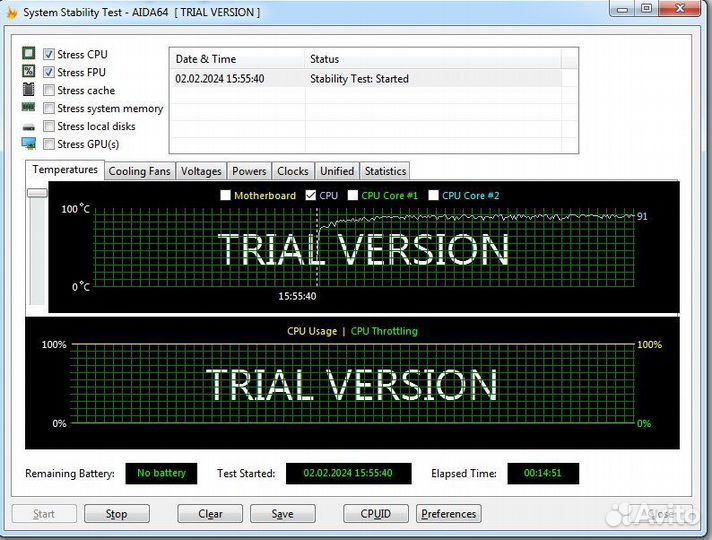Switch to the Cooling Fans tab

pos(139,171)
